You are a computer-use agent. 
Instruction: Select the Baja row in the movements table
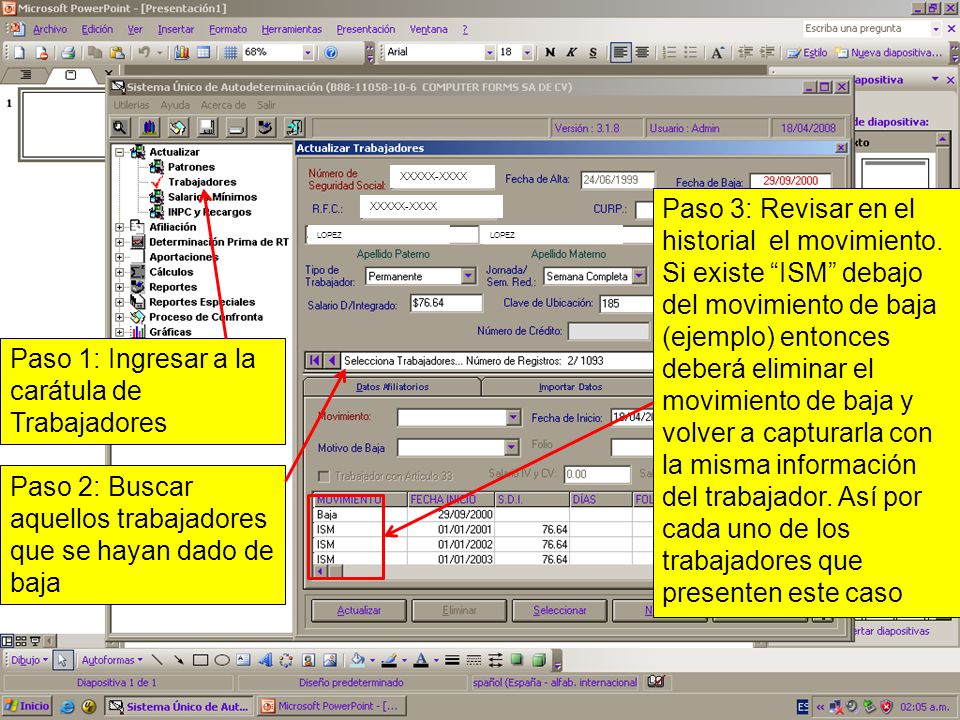[x=482, y=514]
